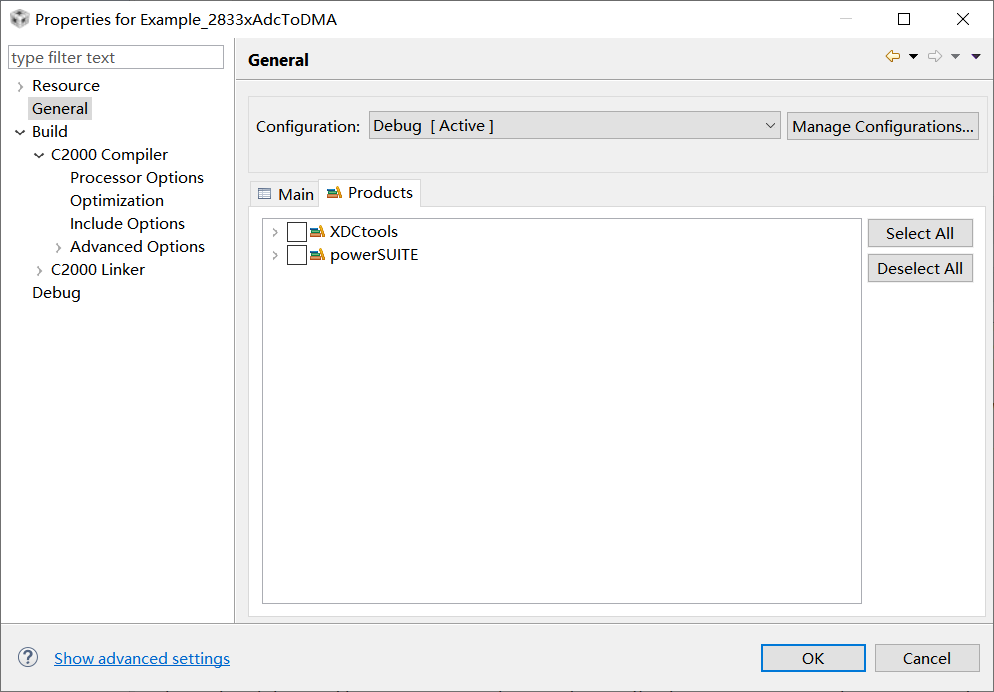Viewport: 994px width, 692px height.
Task: Click the XDCtools product icon
Action: point(318,231)
